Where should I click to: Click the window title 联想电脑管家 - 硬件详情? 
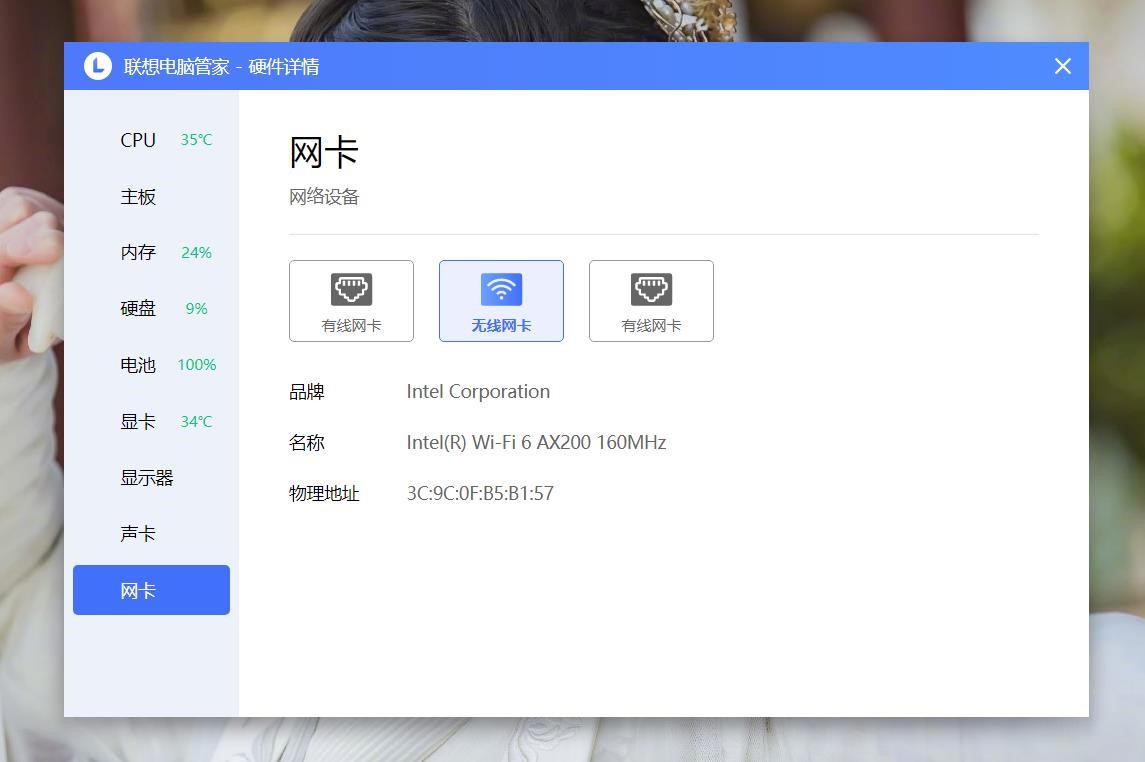[221, 66]
